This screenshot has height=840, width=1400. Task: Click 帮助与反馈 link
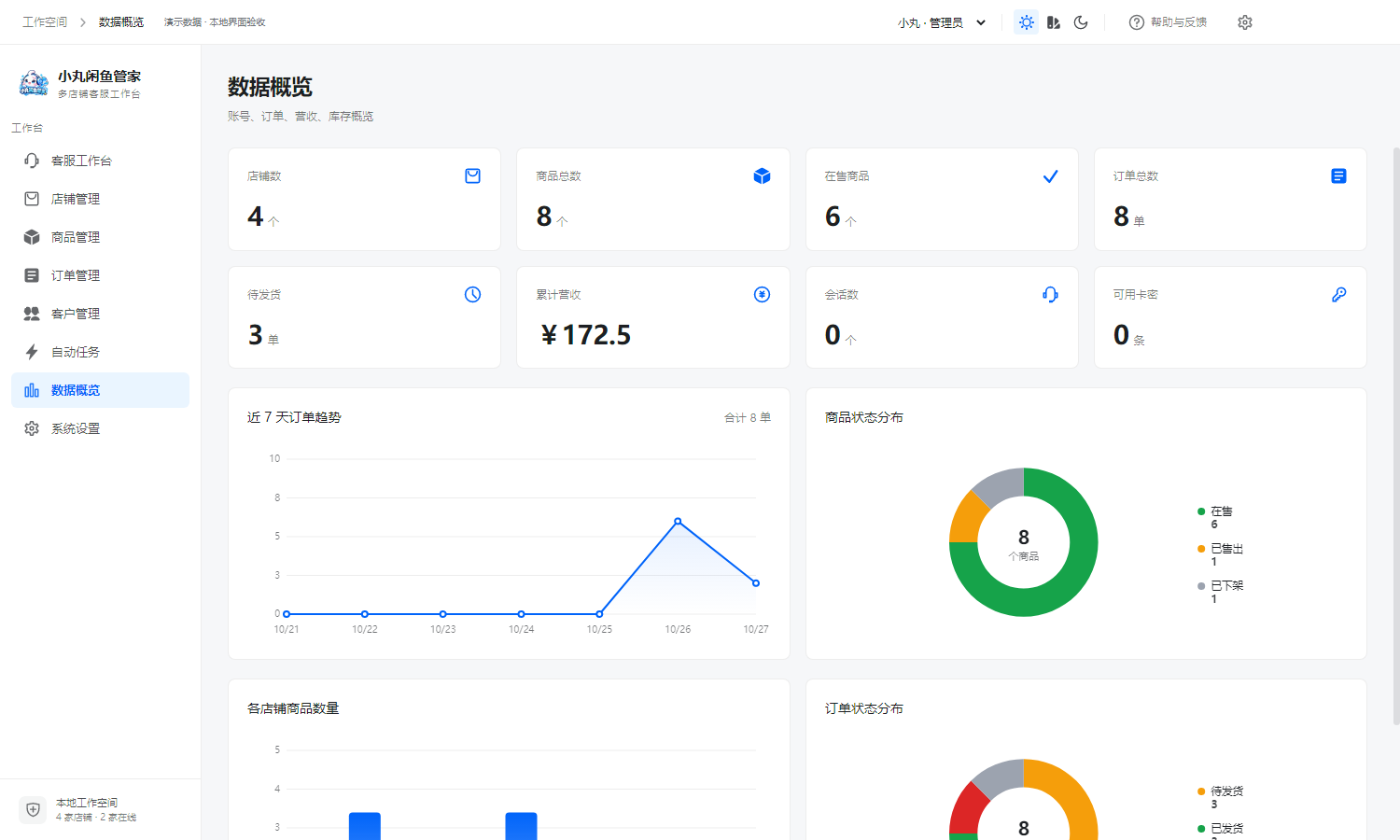click(x=1179, y=22)
